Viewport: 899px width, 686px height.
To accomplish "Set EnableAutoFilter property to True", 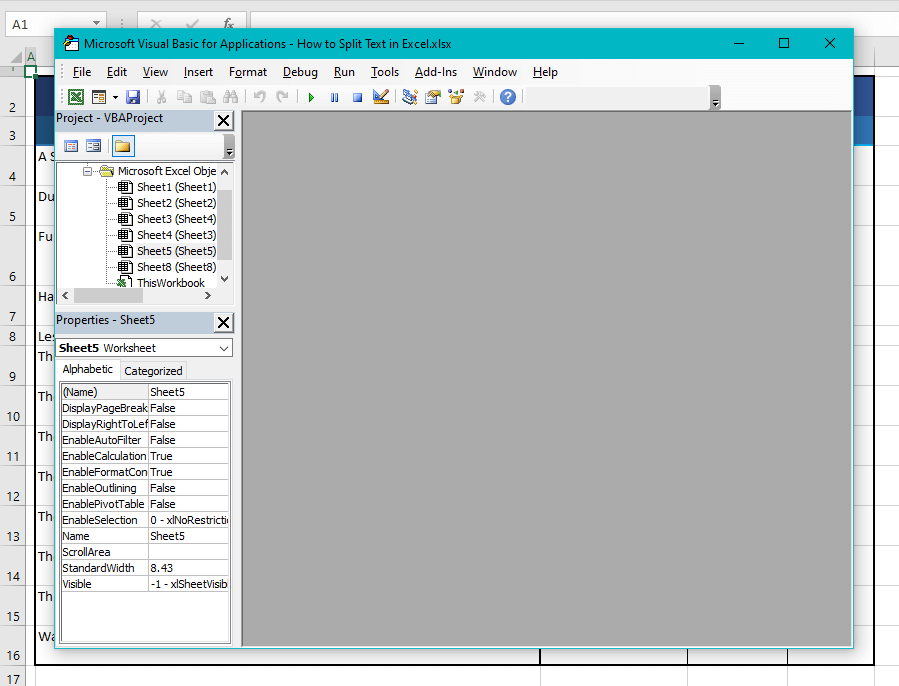I will point(186,439).
